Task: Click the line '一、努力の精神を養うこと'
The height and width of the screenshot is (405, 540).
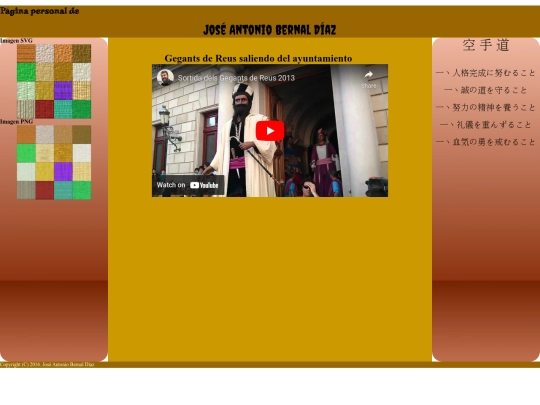Action: tap(486, 107)
